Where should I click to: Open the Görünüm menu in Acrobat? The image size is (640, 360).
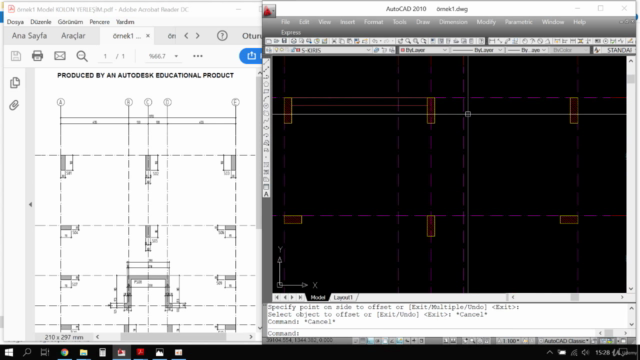click(x=70, y=22)
